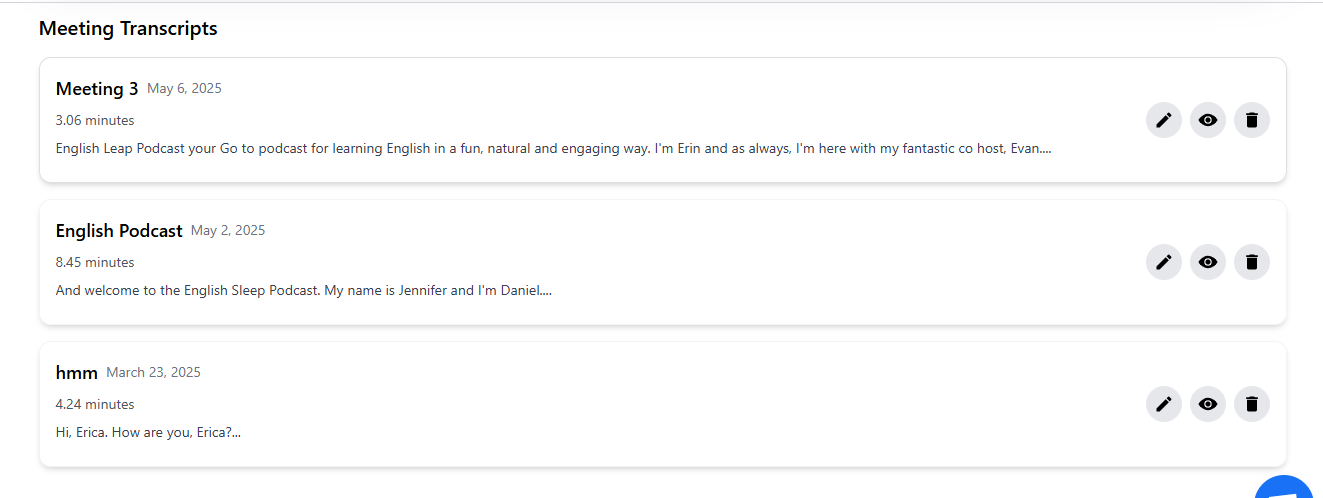The width and height of the screenshot is (1323, 498).
Task: Select the Meeting 3 transcript preview text
Action: (x=553, y=148)
